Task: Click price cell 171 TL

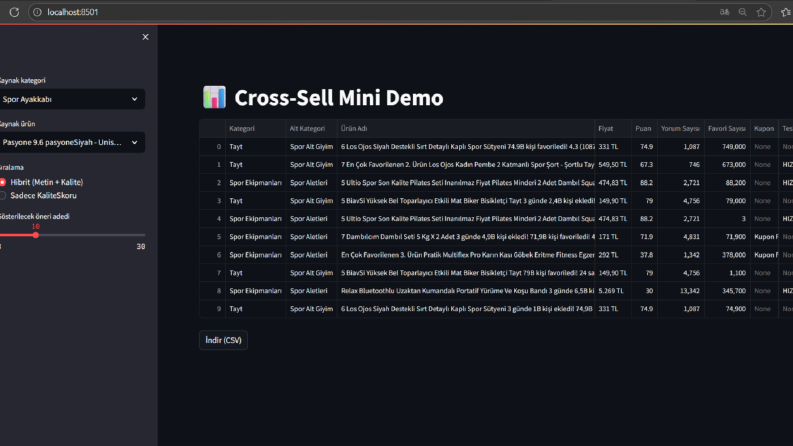Action: tap(613, 237)
